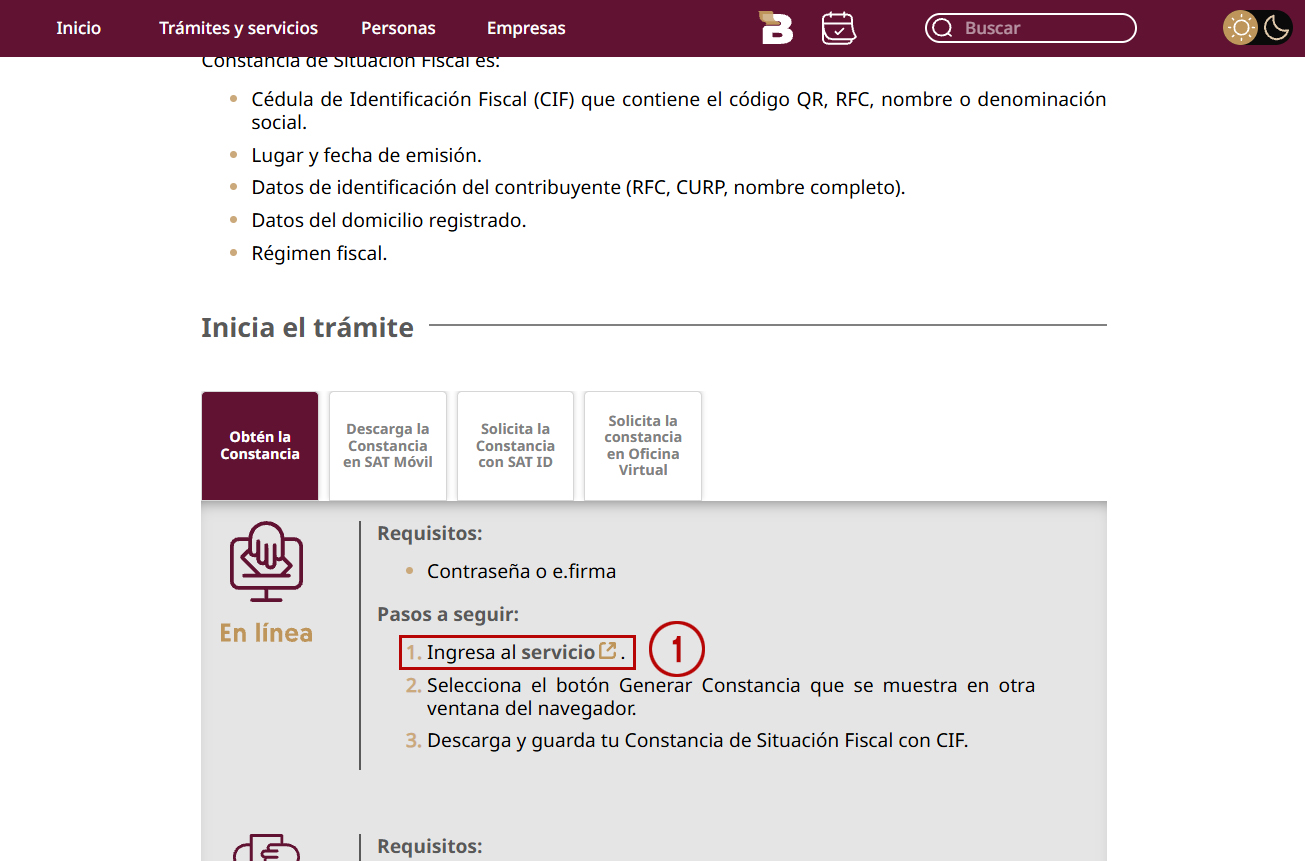Click the text Lugar y fecha de emisión
The width and height of the screenshot is (1305, 861).
coord(367,155)
